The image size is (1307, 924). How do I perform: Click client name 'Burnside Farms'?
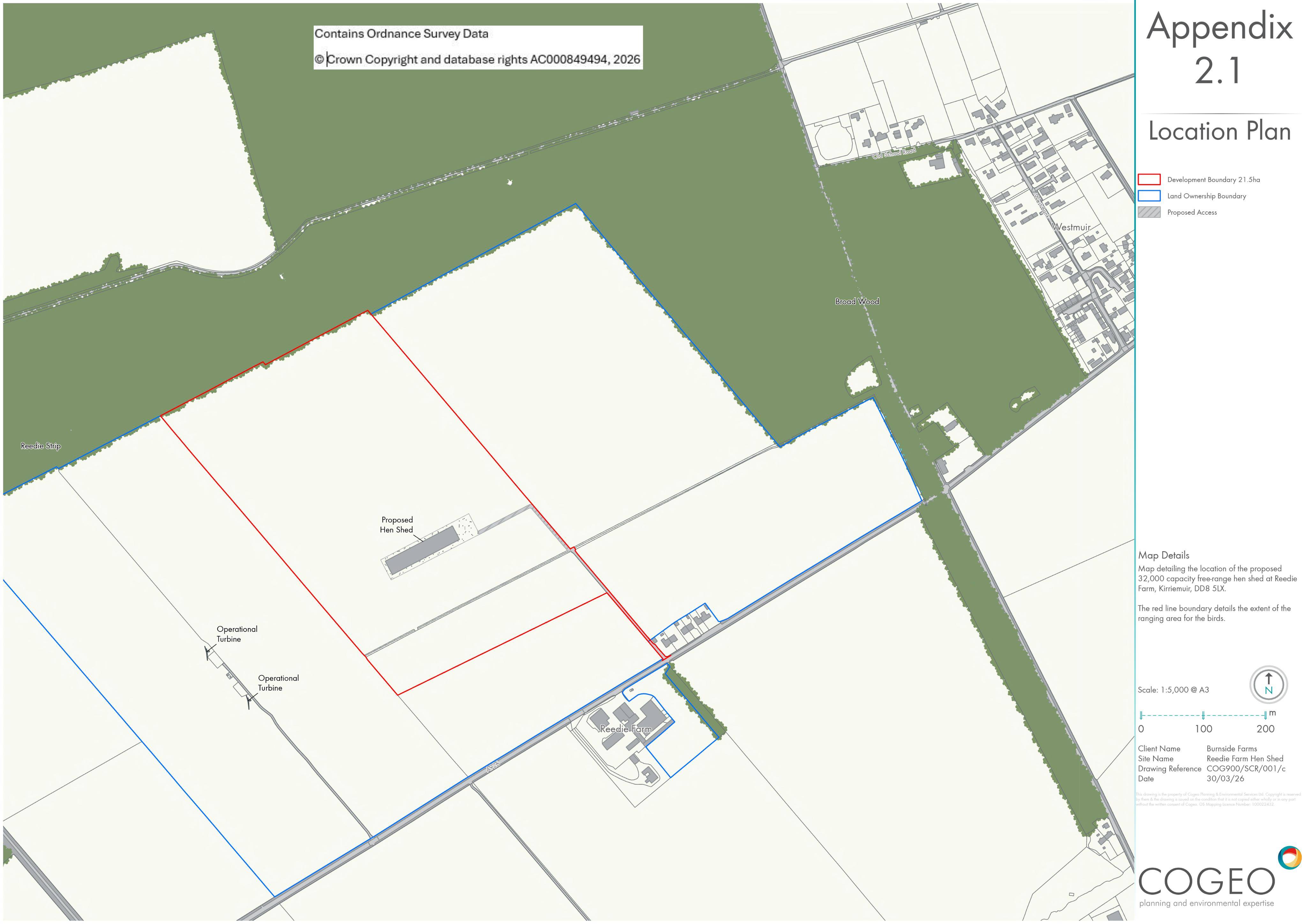click(x=1232, y=749)
